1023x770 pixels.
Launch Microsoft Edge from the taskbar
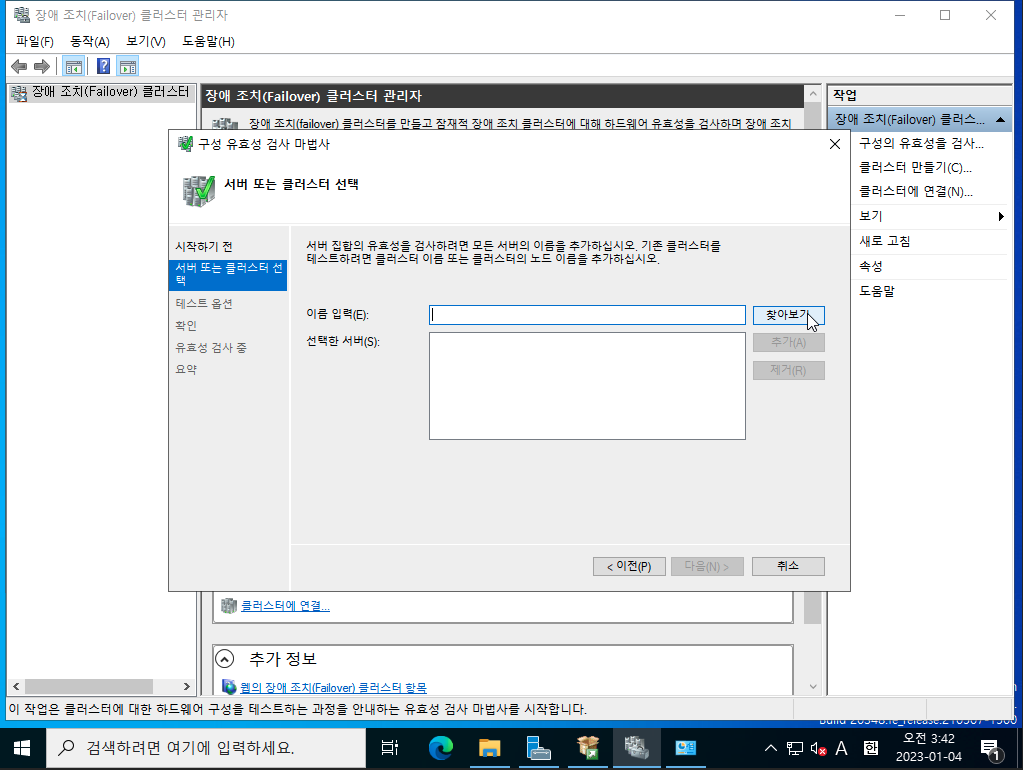[440, 748]
